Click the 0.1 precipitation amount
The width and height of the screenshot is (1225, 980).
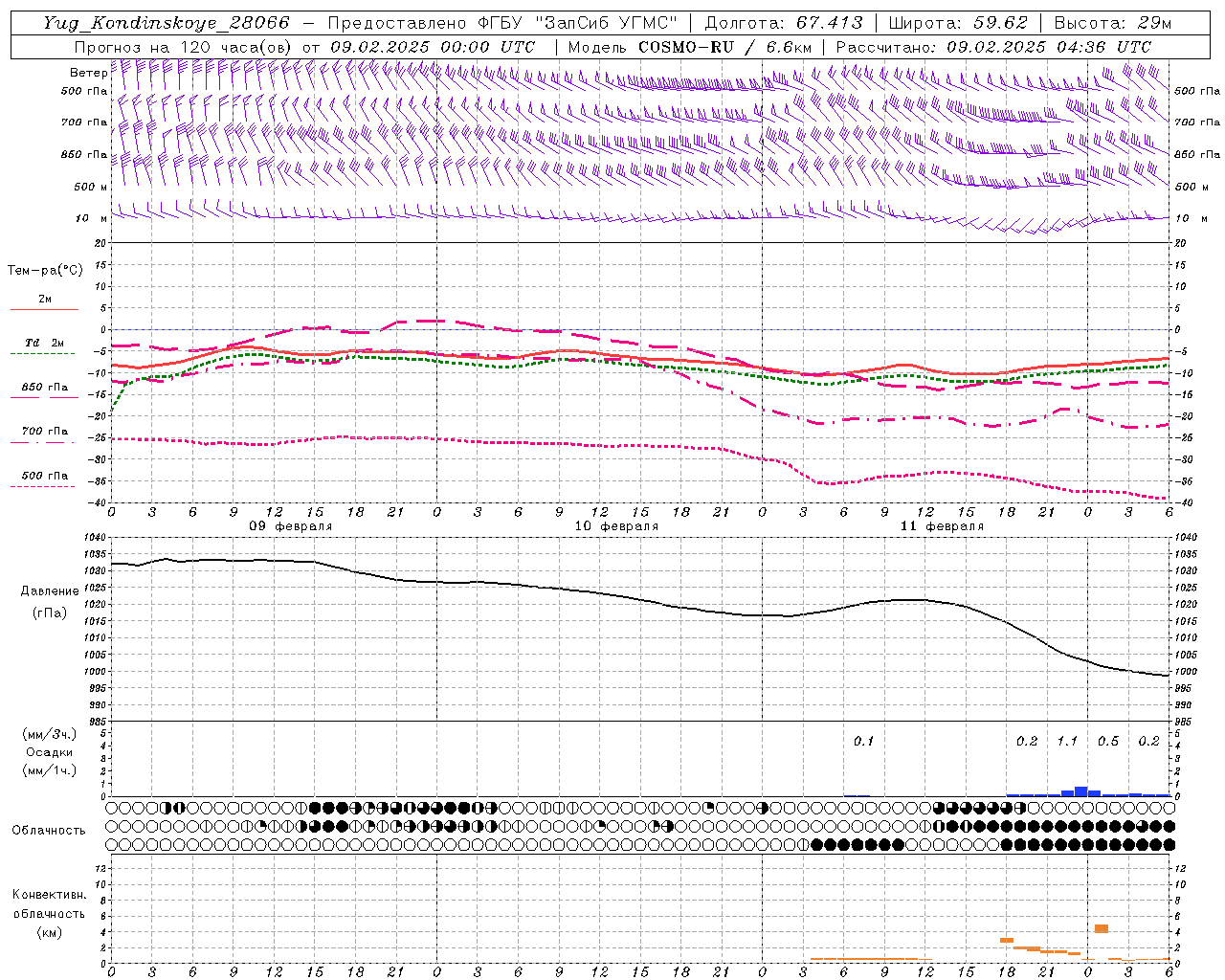864,741
